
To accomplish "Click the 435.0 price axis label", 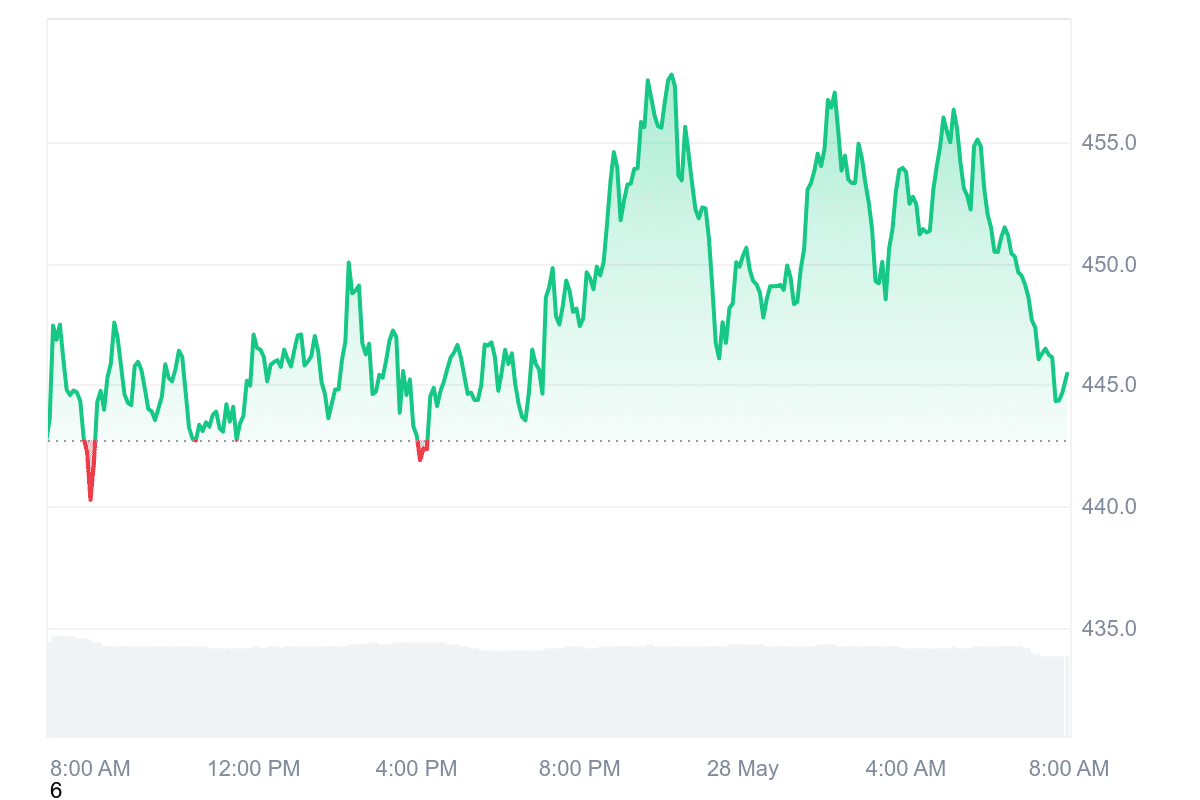I will [1109, 629].
